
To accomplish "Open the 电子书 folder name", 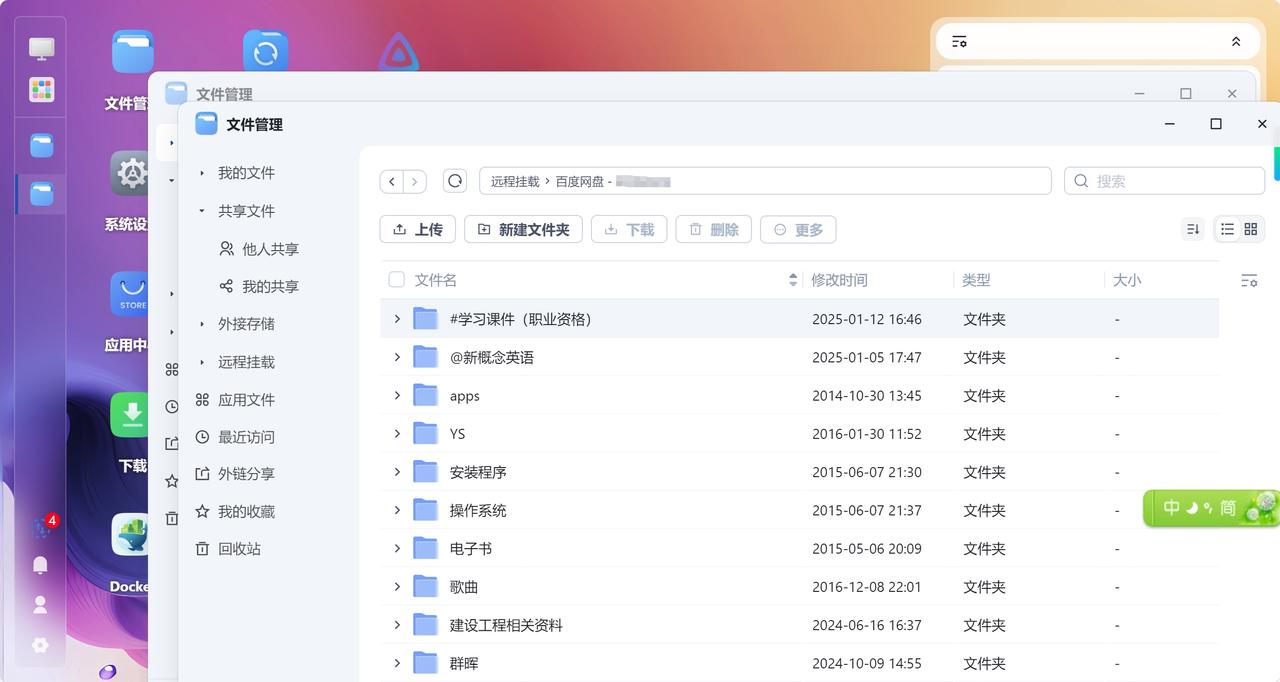I will tap(471, 549).
